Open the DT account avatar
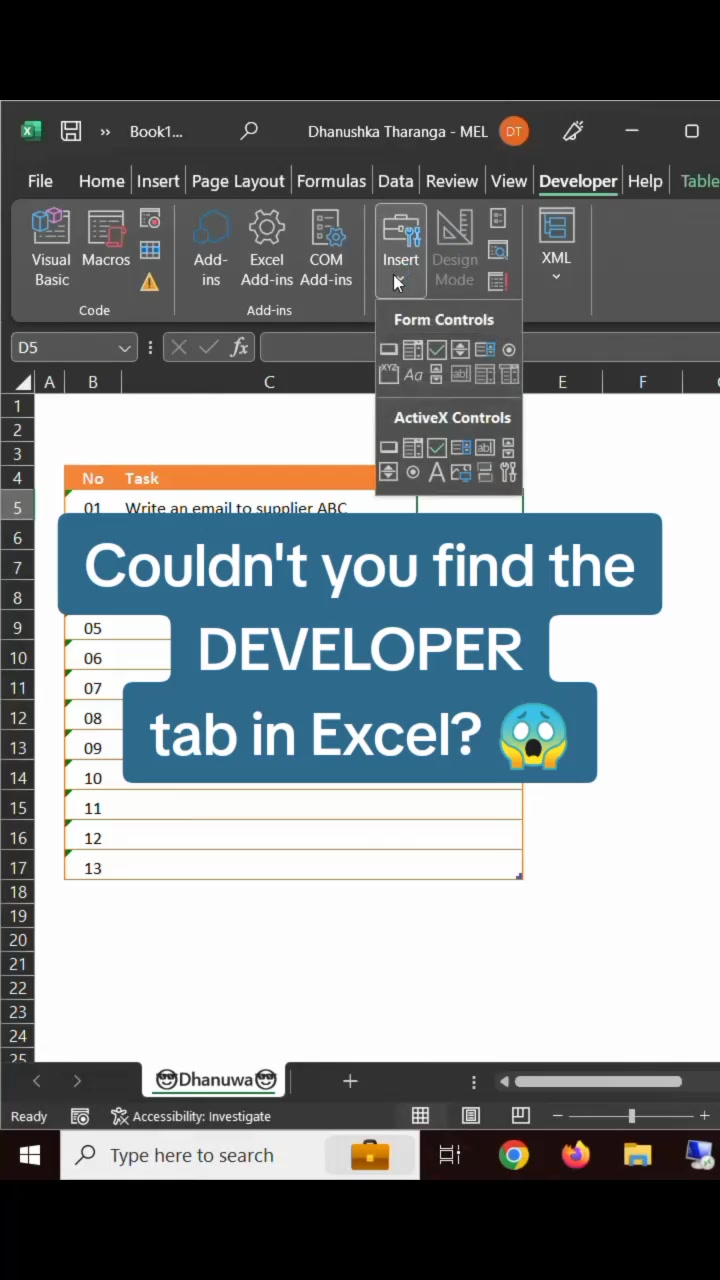 (514, 131)
